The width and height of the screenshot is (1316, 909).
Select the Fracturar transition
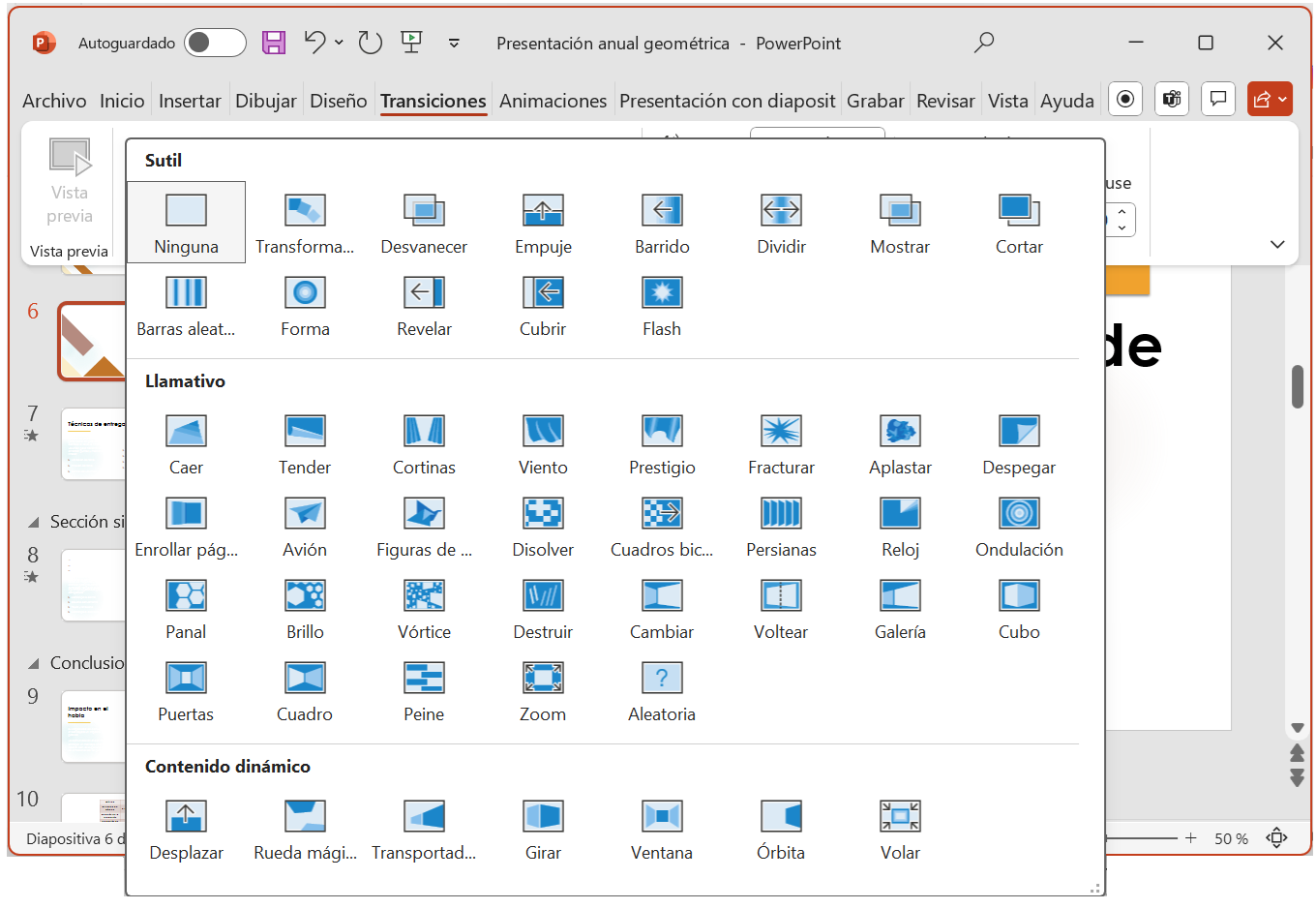(x=781, y=444)
